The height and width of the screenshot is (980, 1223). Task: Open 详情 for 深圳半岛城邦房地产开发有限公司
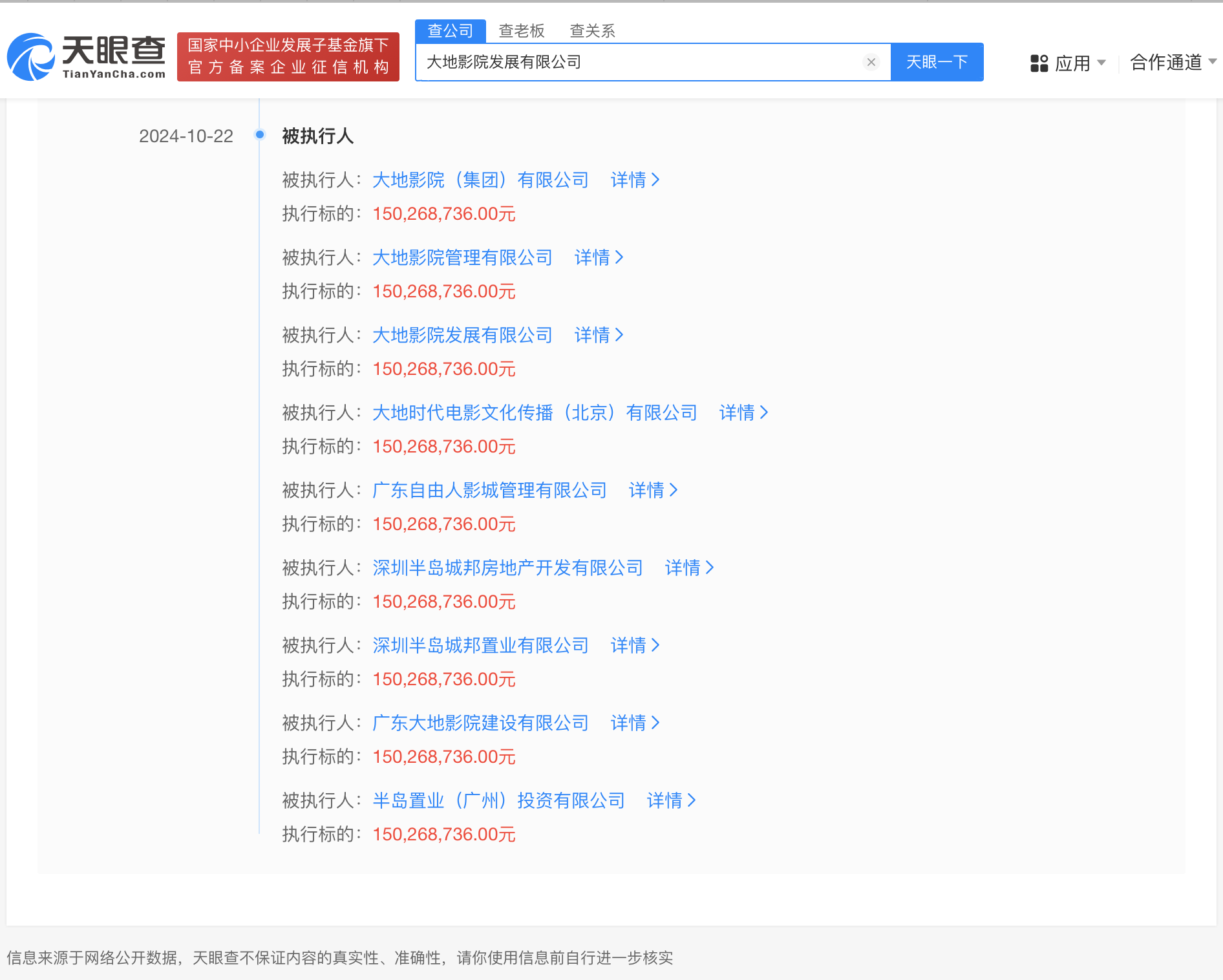(689, 568)
